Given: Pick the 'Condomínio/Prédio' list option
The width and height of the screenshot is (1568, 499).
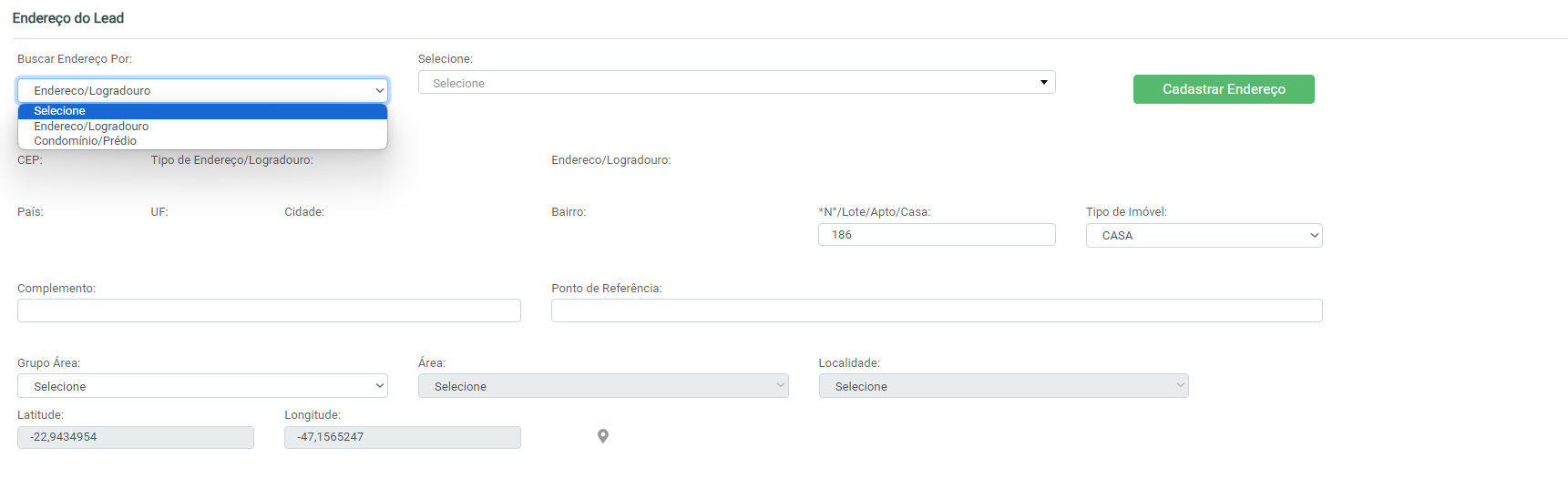Looking at the screenshot, I should point(202,141).
